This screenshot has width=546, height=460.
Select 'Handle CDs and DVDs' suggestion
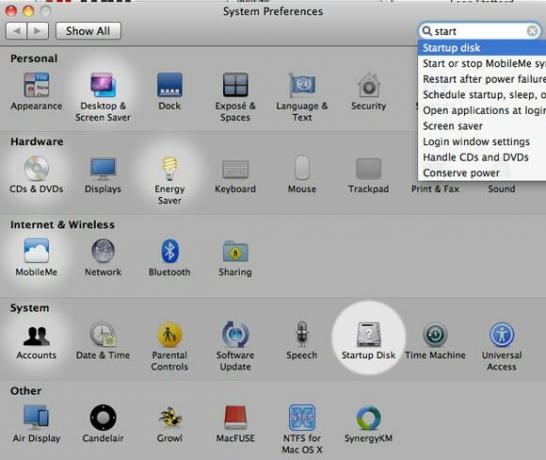482,157
